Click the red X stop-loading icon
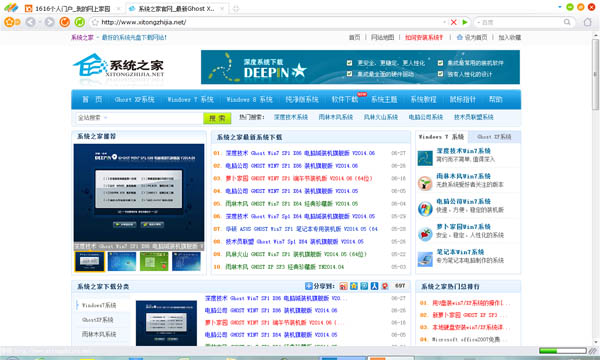600x360 pixels. click(x=453, y=22)
